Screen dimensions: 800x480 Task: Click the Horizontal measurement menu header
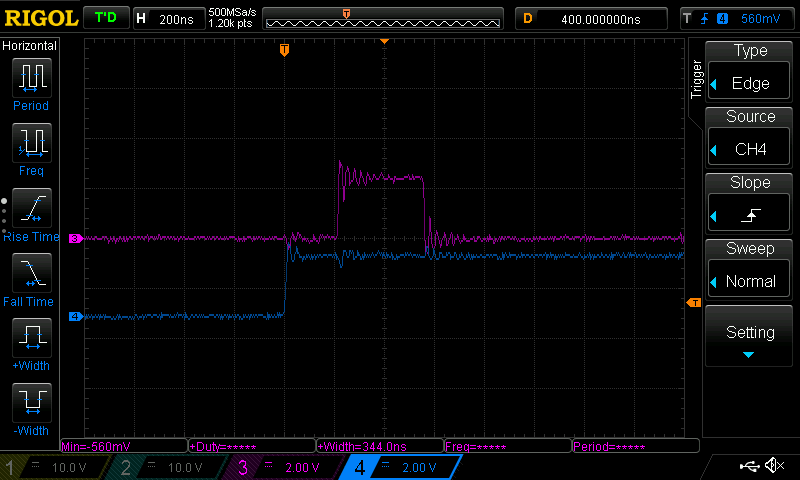(30, 46)
